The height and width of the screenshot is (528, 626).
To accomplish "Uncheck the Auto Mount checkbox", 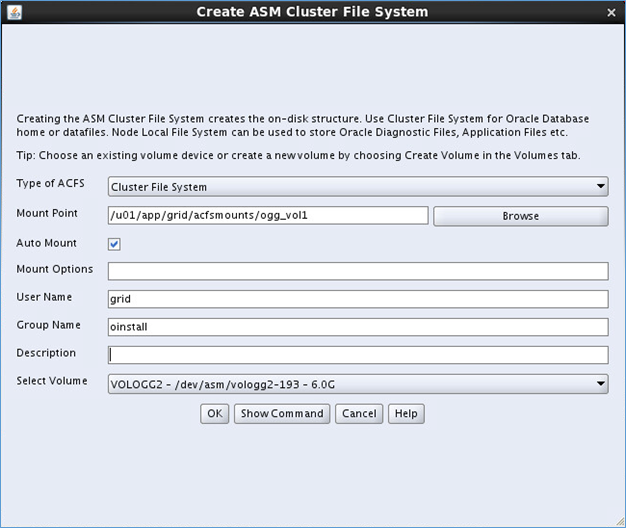I will [x=114, y=244].
